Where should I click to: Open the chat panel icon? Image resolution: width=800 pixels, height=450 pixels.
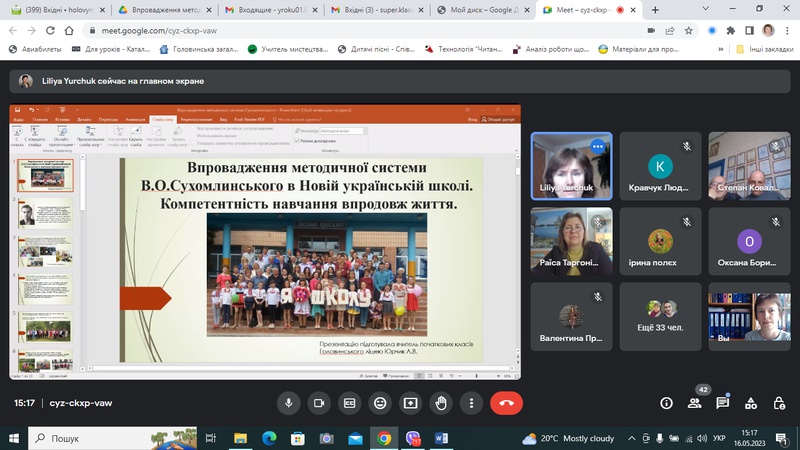click(722, 403)
